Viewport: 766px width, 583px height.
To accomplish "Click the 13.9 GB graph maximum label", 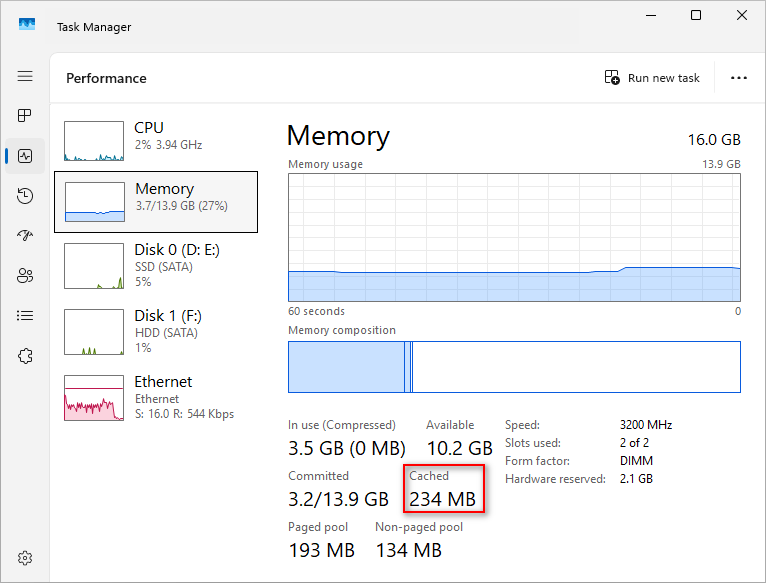I will click(721, 164).
